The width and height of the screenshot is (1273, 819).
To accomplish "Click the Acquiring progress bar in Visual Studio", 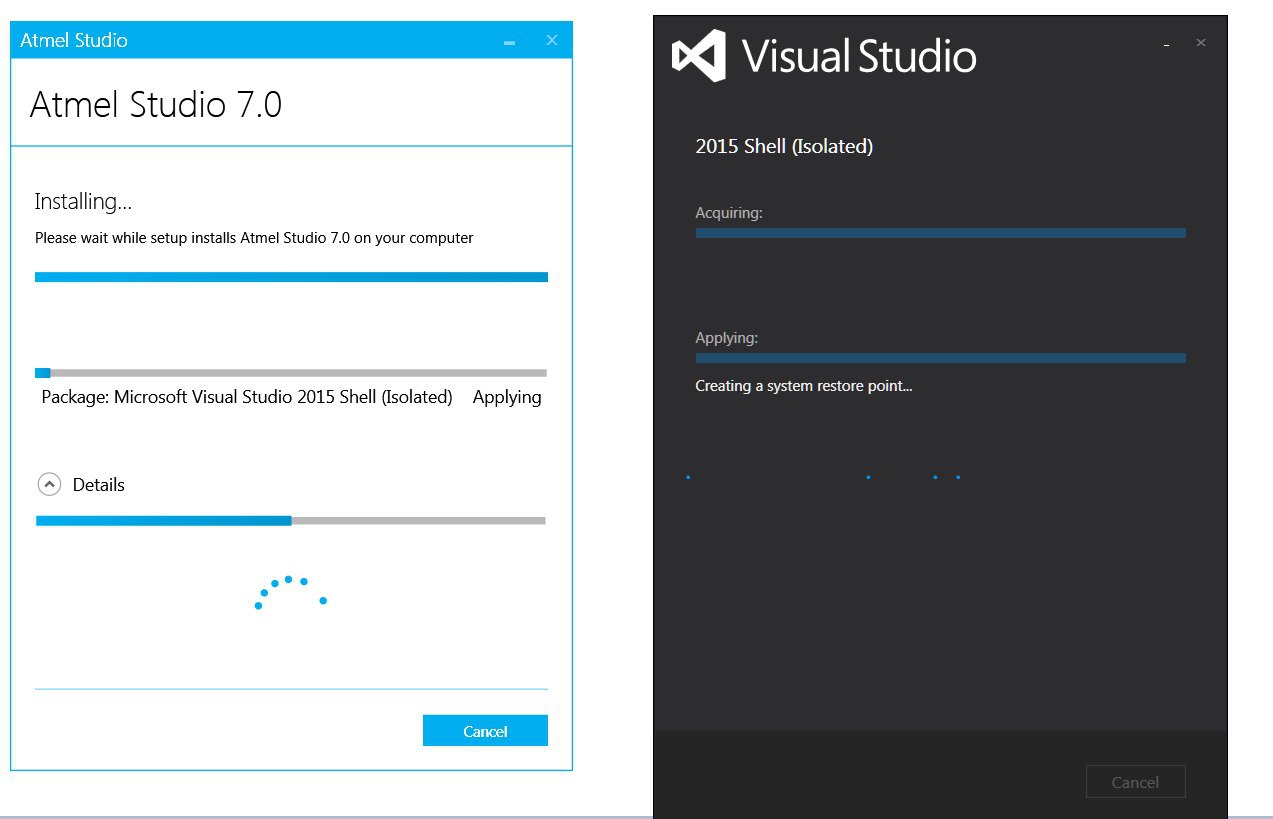I will pos(941,233).
